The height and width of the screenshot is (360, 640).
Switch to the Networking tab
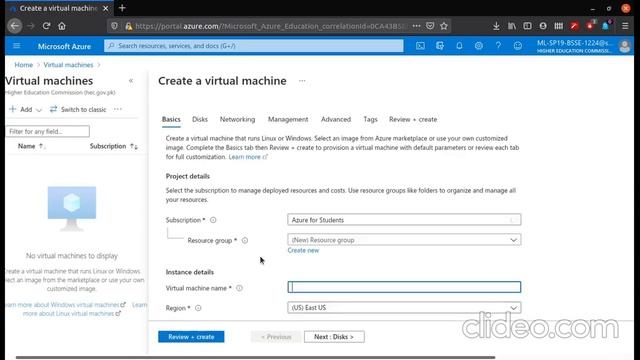238,119
